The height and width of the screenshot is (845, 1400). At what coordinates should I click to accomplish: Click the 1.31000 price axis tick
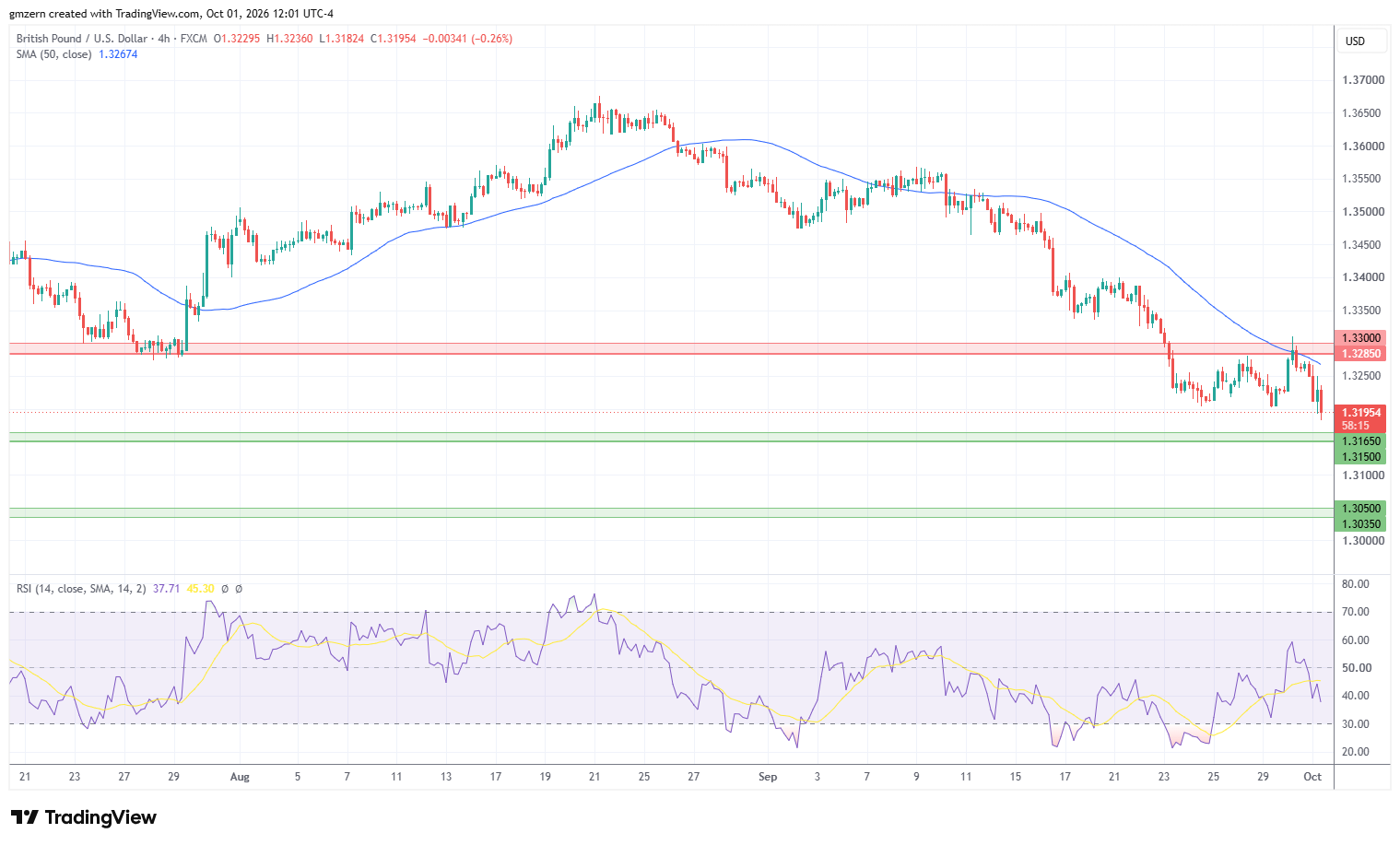[1362, 475]
